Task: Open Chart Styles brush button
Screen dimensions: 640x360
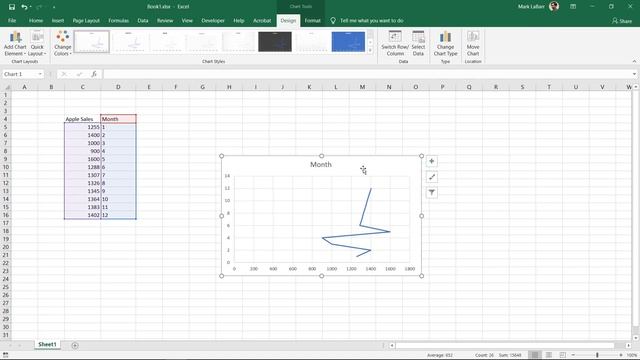Action: 432,177
